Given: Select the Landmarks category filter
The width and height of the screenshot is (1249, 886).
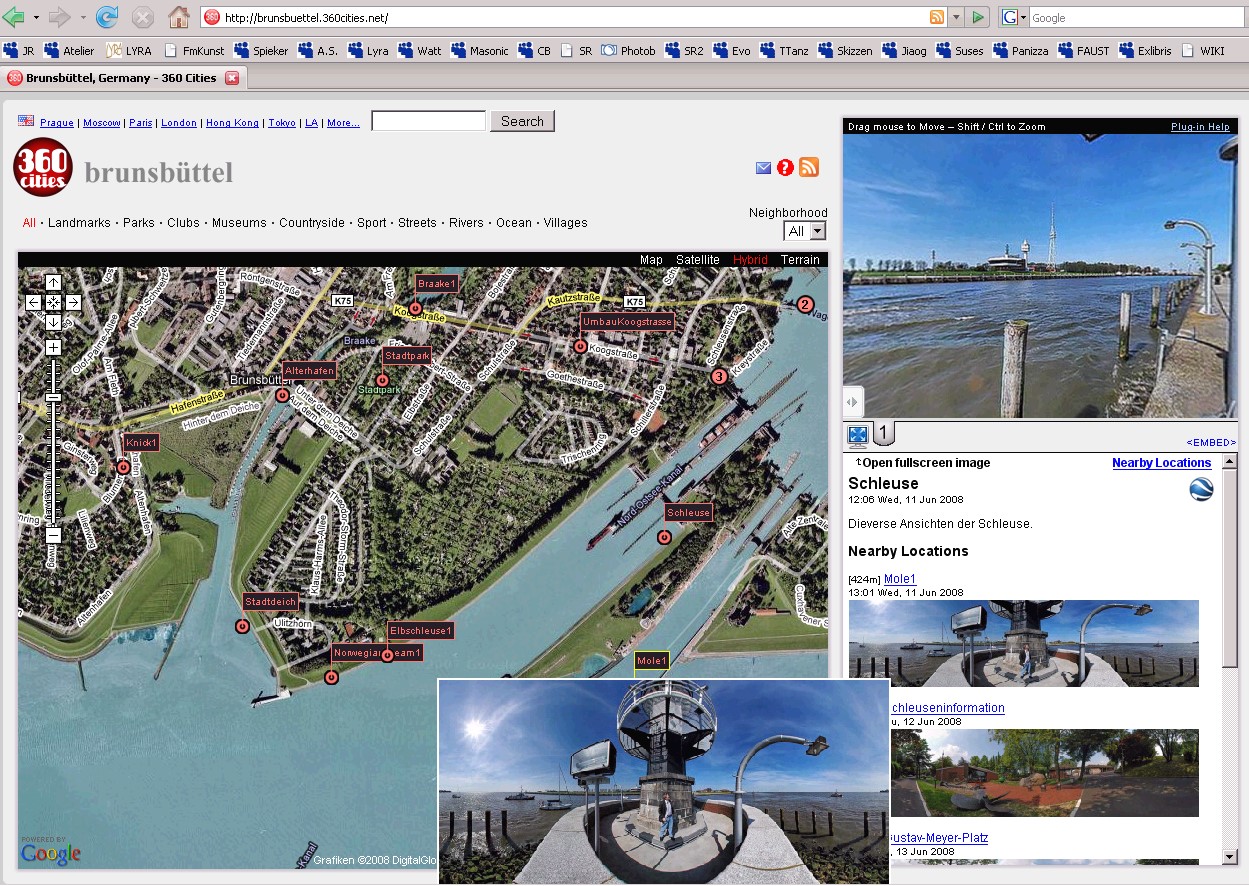Looking at the screenshot, I should [79, 223].
